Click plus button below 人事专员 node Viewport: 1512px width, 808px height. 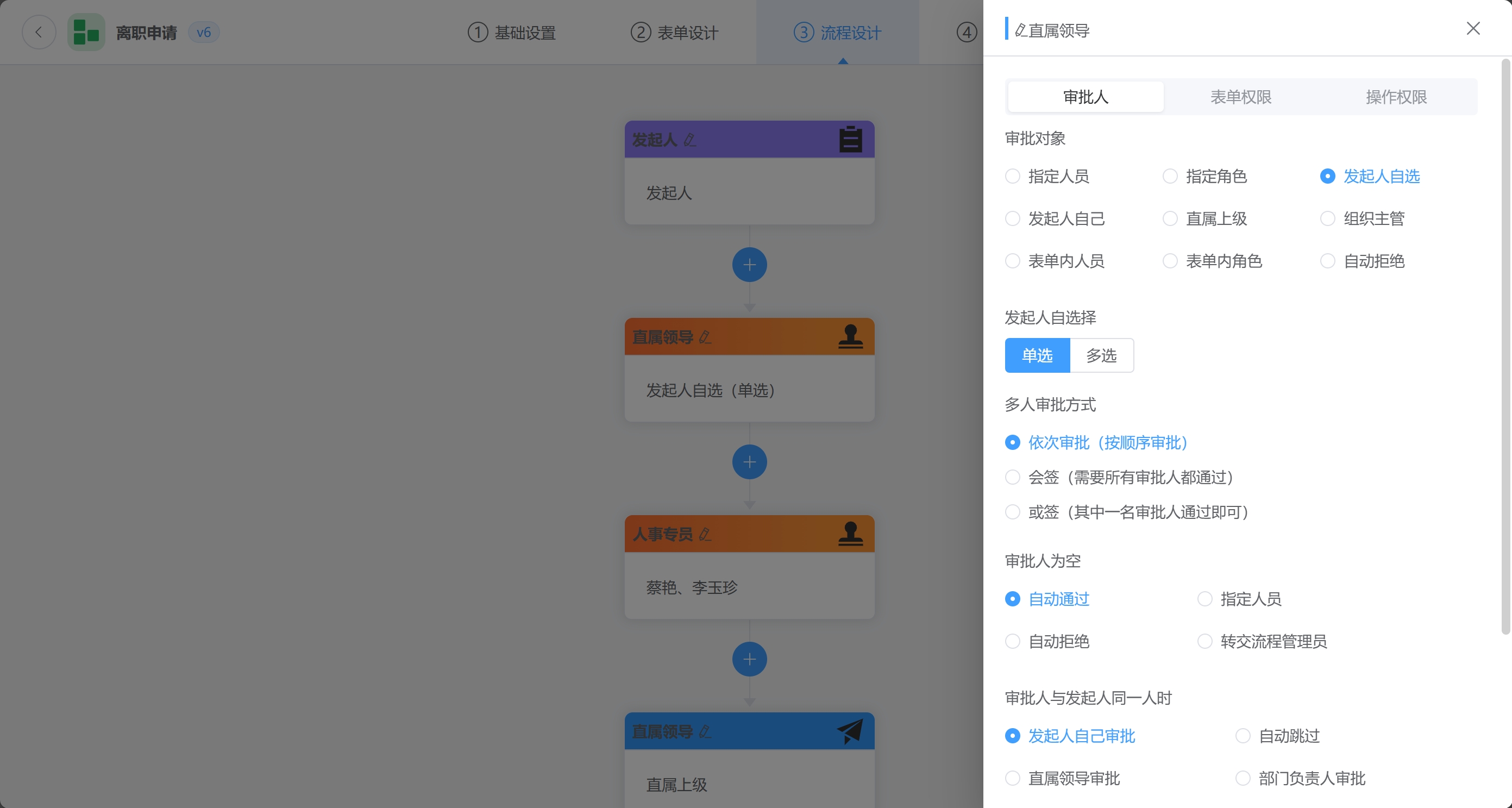[750, 660]
